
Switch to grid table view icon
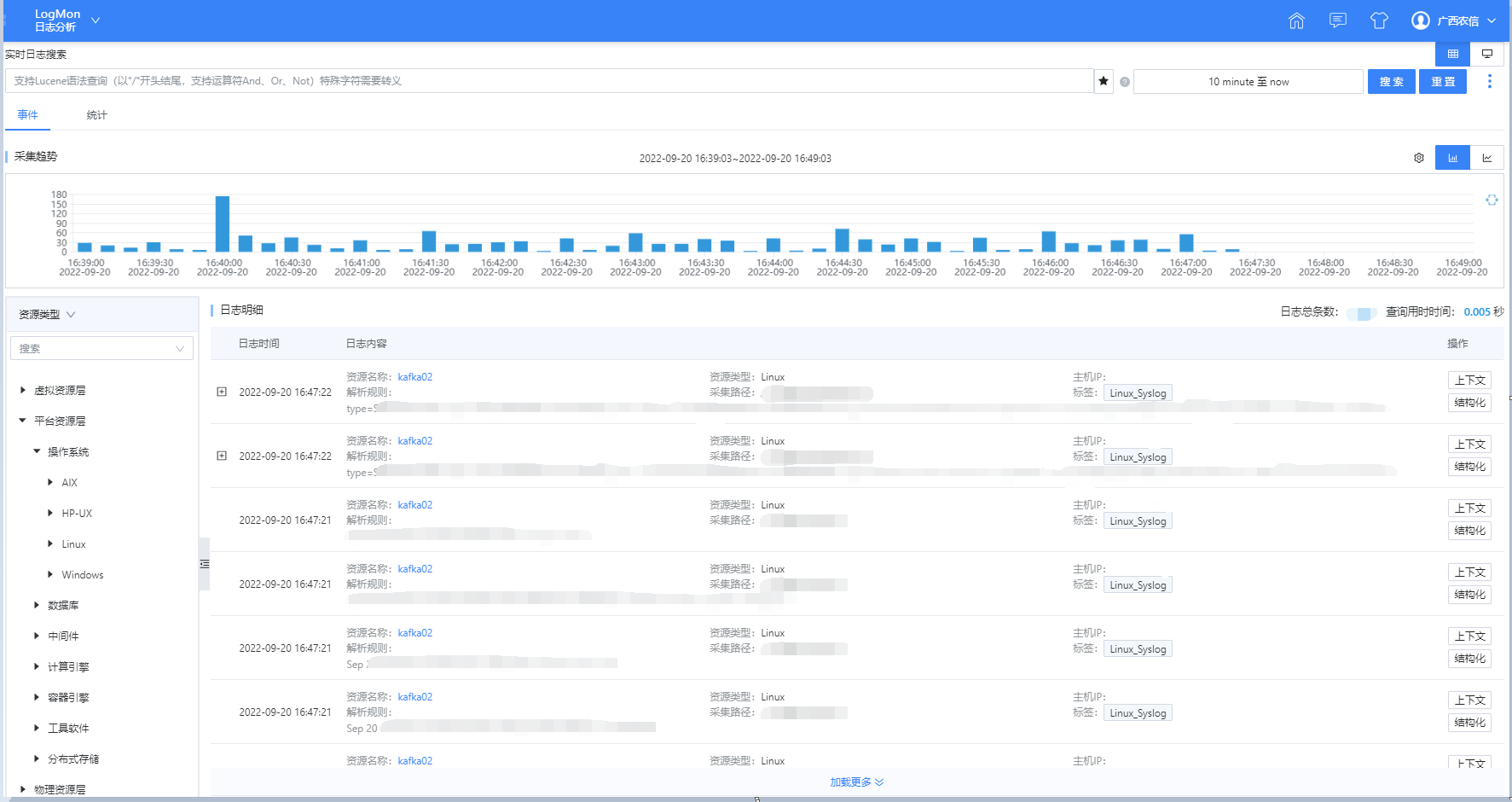pos(1453,54)
